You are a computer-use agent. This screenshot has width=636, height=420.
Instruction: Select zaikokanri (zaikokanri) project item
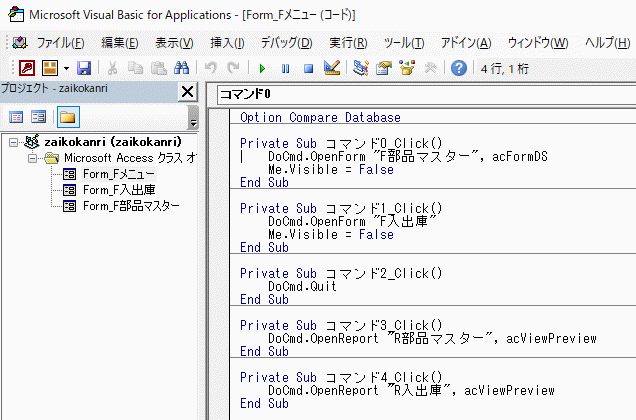point(113,142)
